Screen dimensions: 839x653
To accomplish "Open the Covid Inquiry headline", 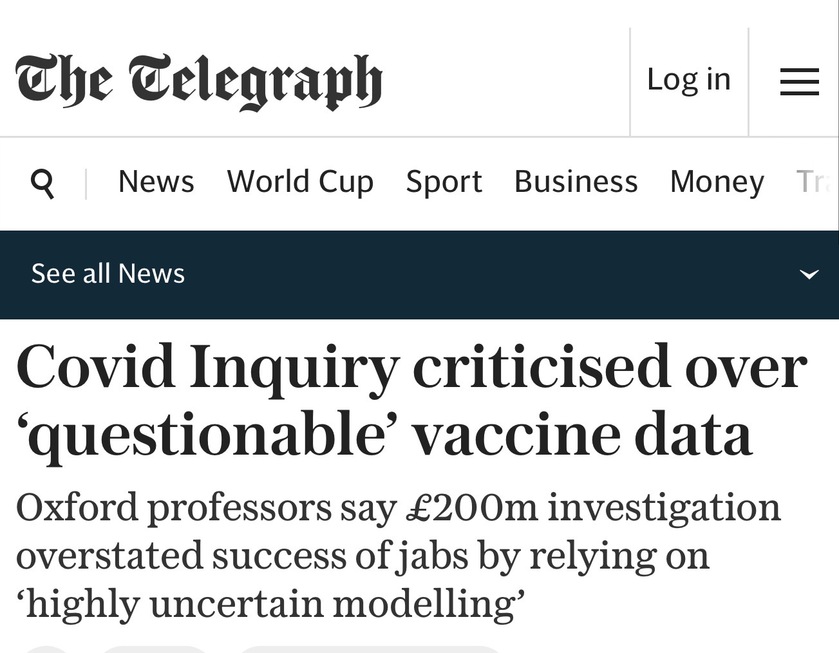I will coord(411,401).
